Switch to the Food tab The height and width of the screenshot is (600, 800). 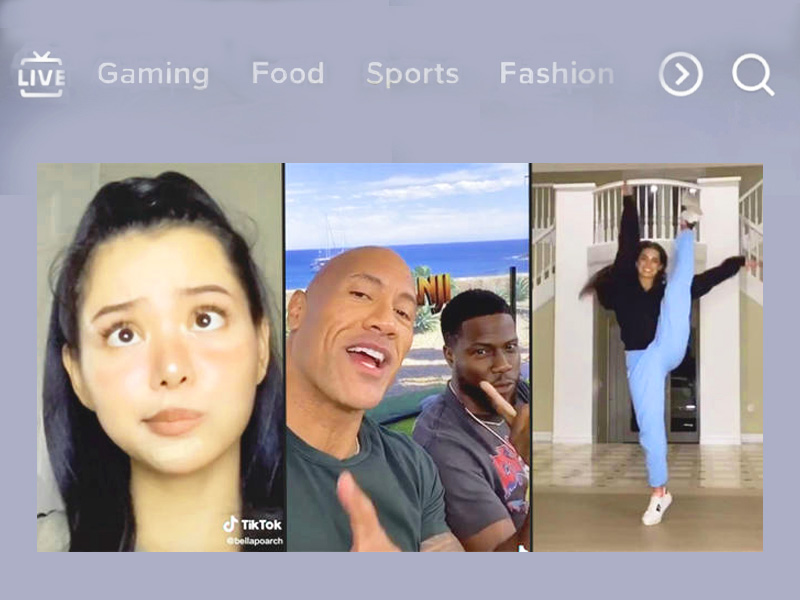click(x=288, y=73)
